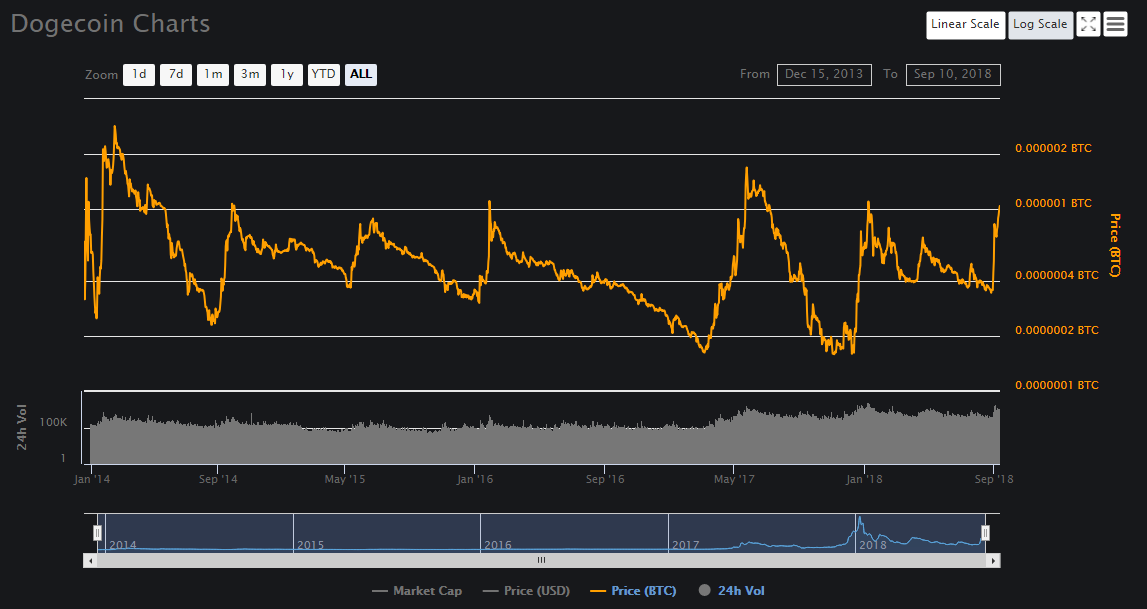Click the Jan '14 x-axis label
Screen dimensions: 1147x609
[x=92, y=480]
